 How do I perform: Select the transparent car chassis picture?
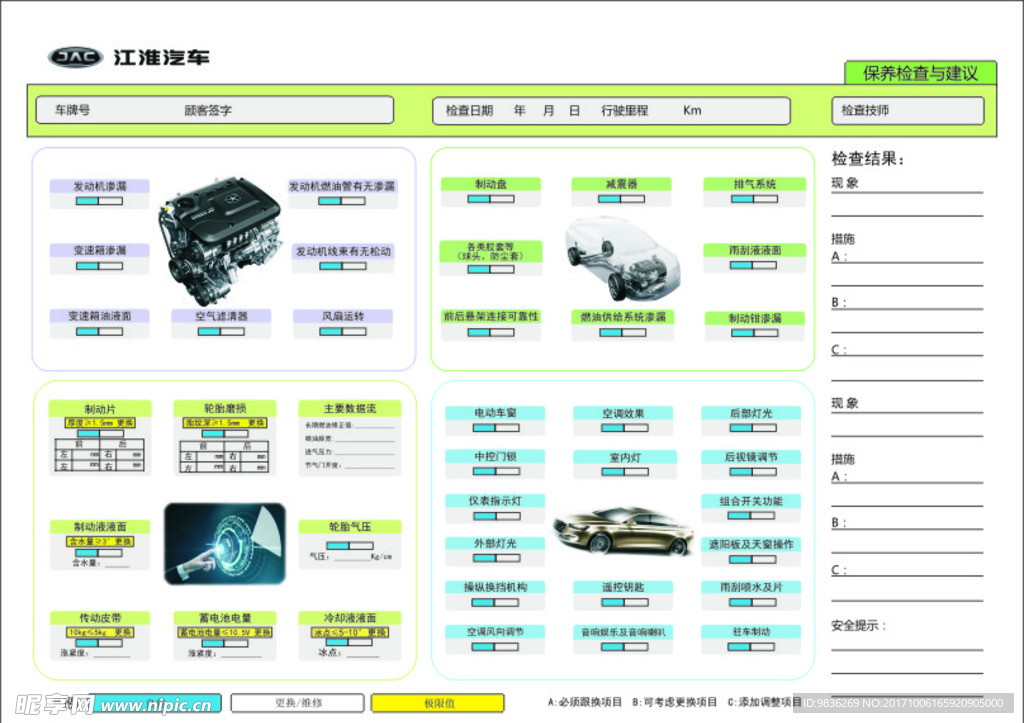click(x=621, y=257)
